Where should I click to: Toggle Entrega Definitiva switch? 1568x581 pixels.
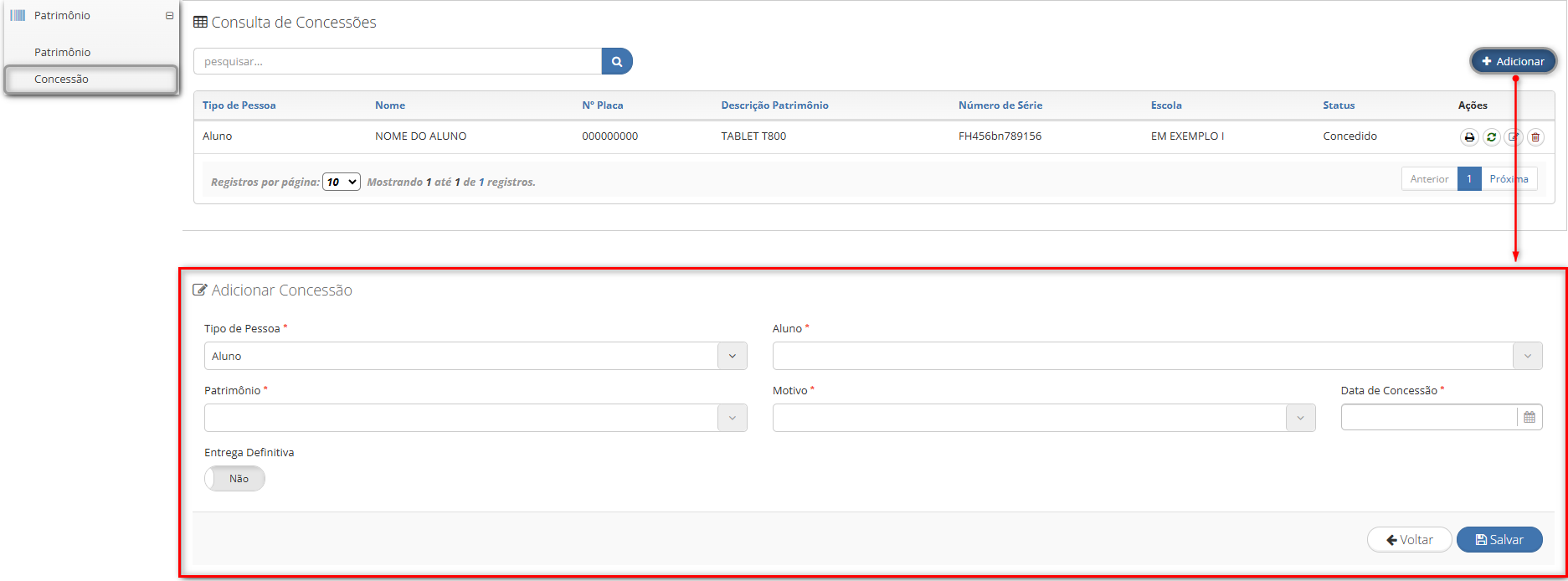pos(234,479)
